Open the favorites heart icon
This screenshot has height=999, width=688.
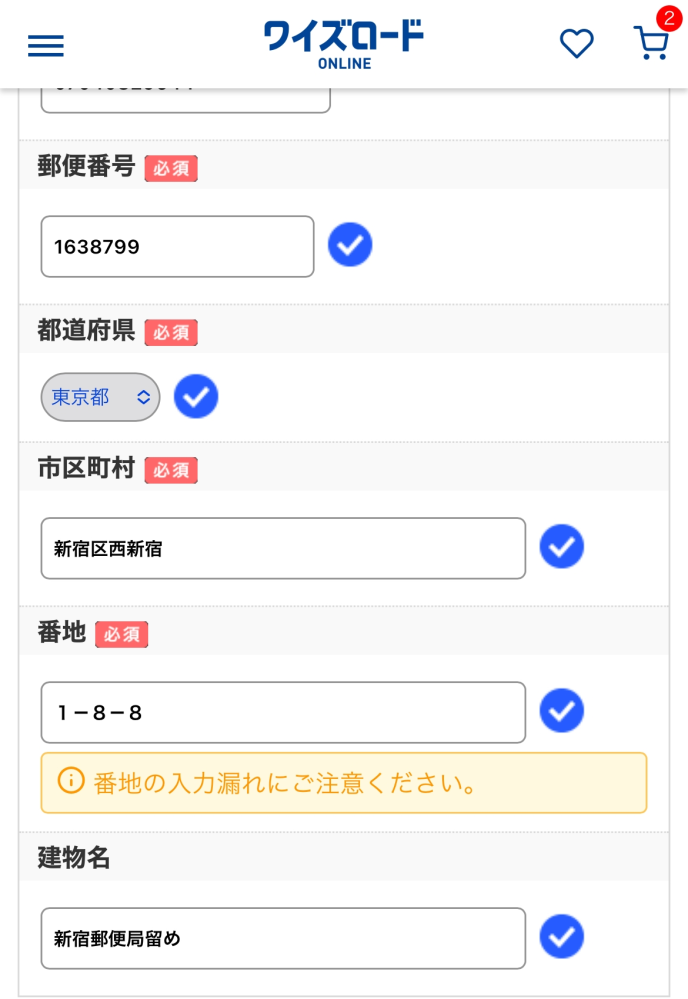point(577,44)
